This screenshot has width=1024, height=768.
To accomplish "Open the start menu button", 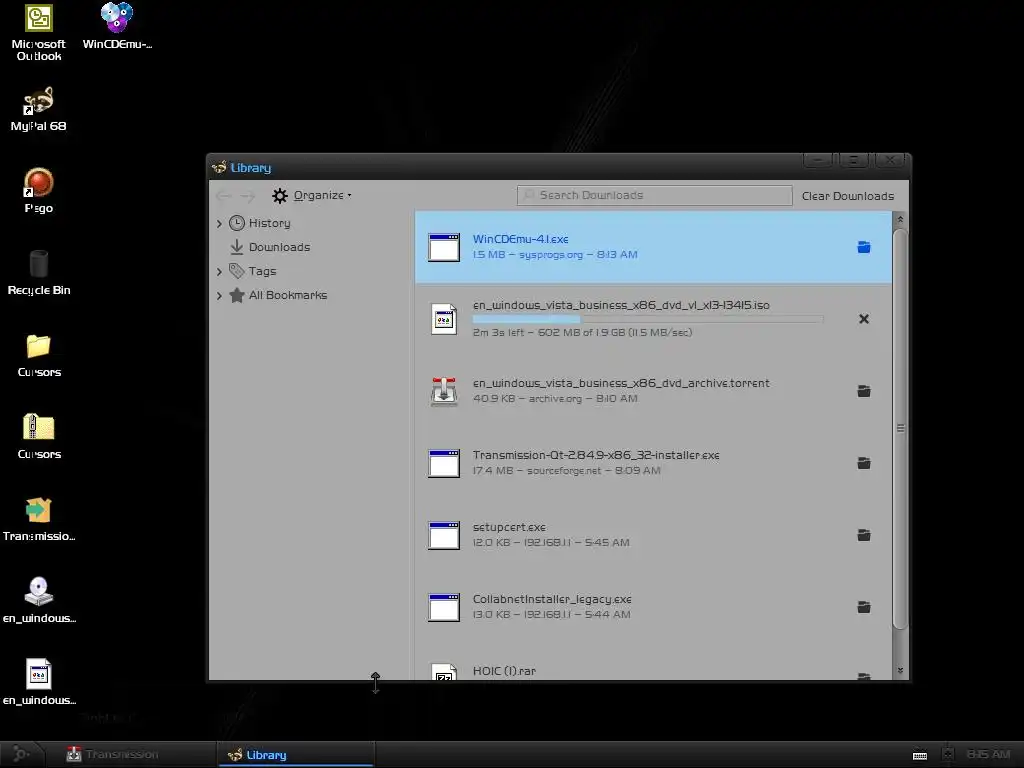I will [x=21, y=754].
